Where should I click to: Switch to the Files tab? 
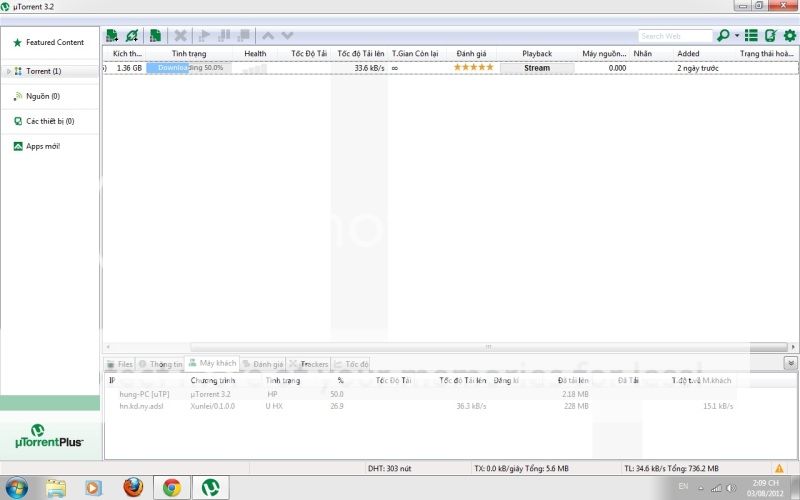[x=120, y=364]
